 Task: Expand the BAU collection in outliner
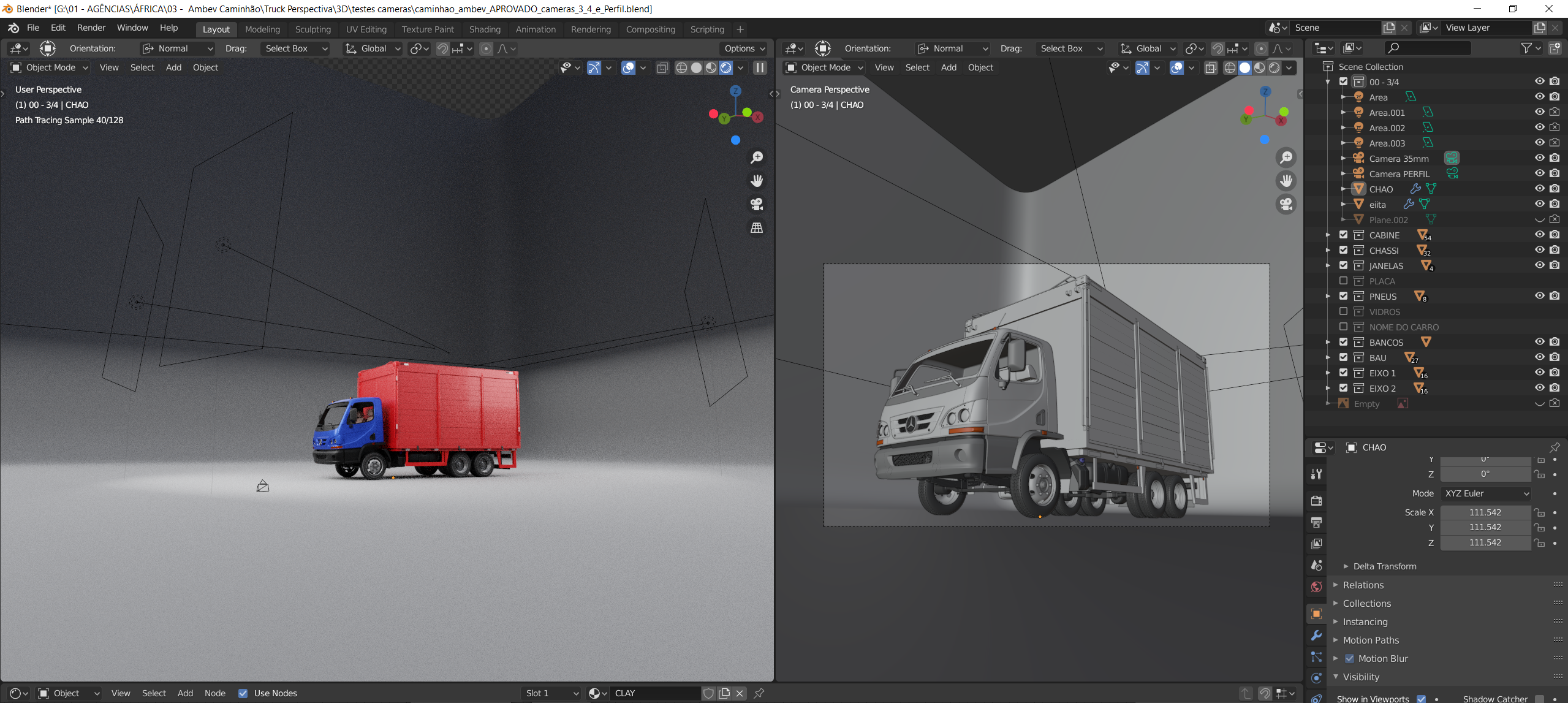(x=1328, y=357)
